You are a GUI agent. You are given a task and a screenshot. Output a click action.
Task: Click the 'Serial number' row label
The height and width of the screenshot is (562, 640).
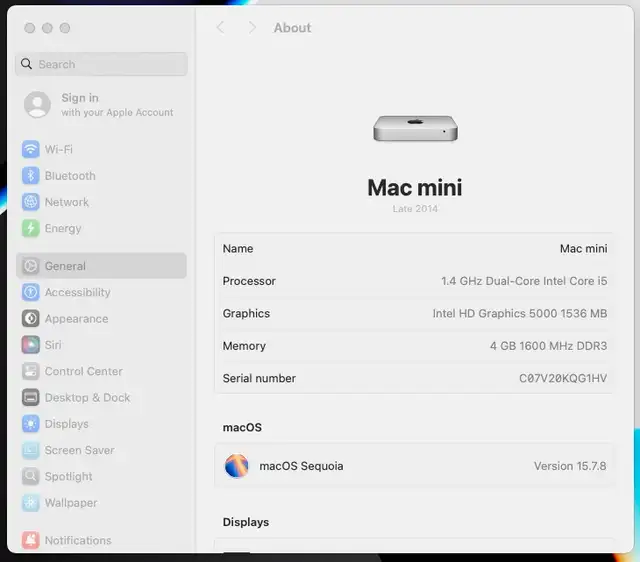click(259, 378)
